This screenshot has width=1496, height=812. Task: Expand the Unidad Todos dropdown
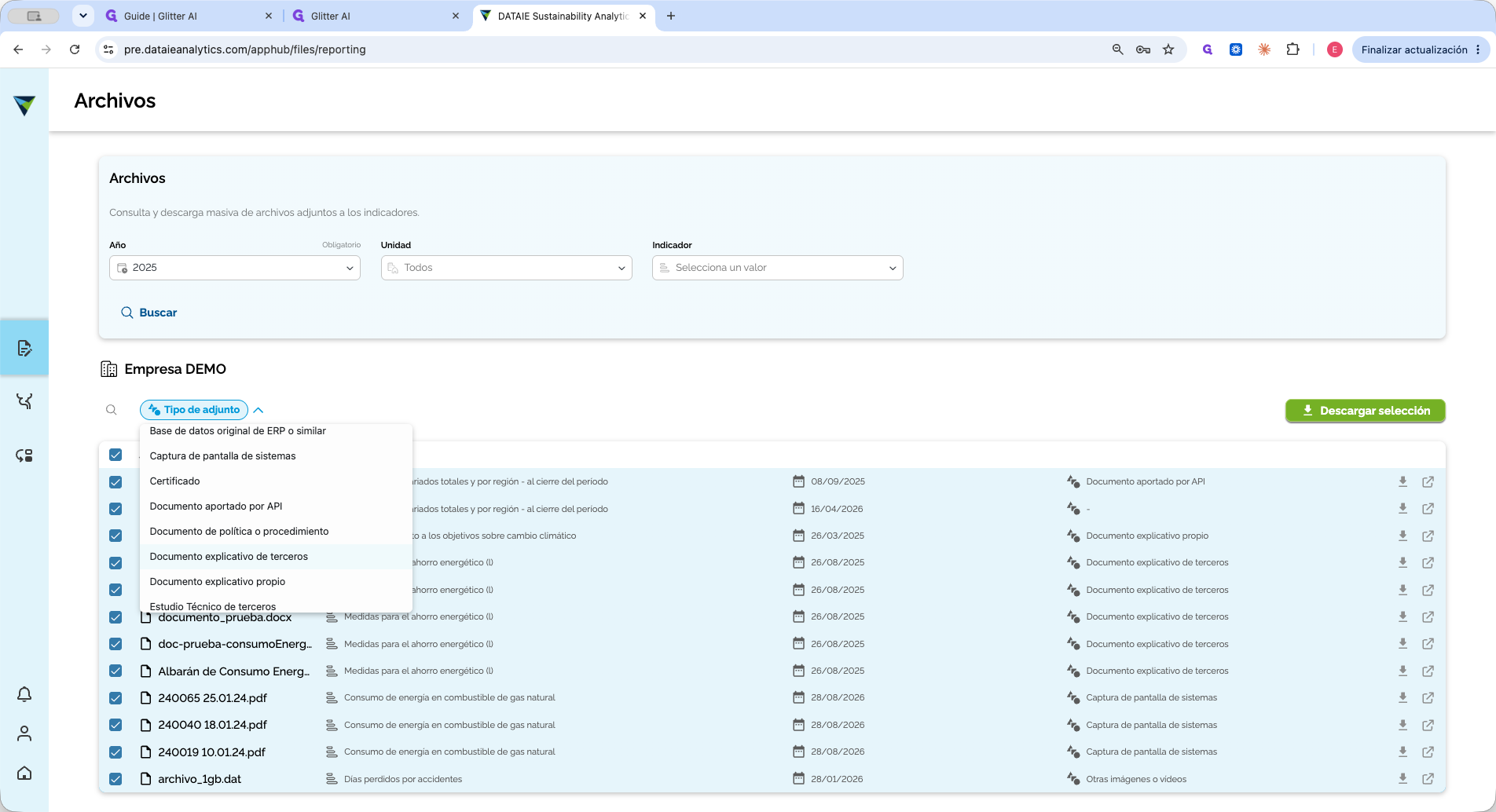point(507,268)
